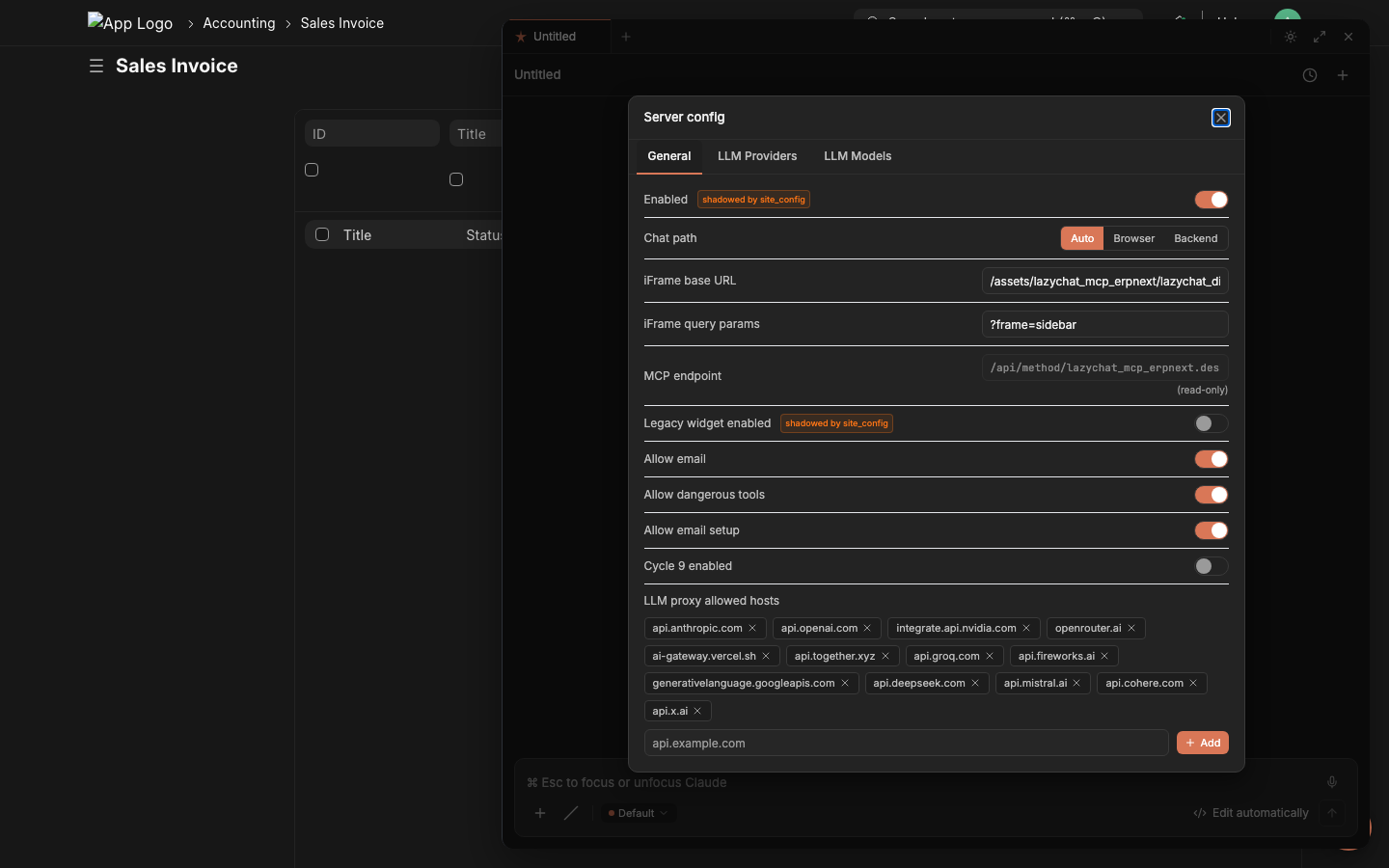Select Browser chat path option
Screen dimensions: 1389x868
coord(1133,238)
